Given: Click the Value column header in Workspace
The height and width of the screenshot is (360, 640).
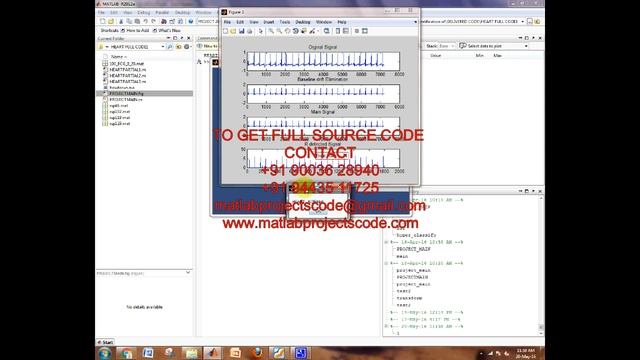Looking at the screenshot, I should tap(436, 56).
